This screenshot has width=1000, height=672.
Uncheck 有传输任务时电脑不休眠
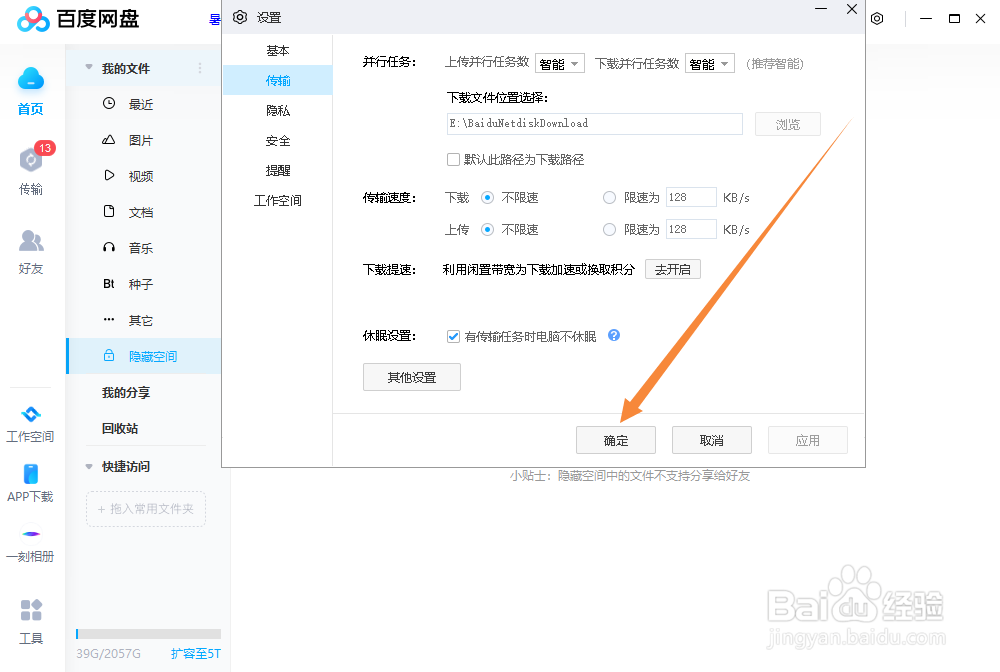point(453,335)
